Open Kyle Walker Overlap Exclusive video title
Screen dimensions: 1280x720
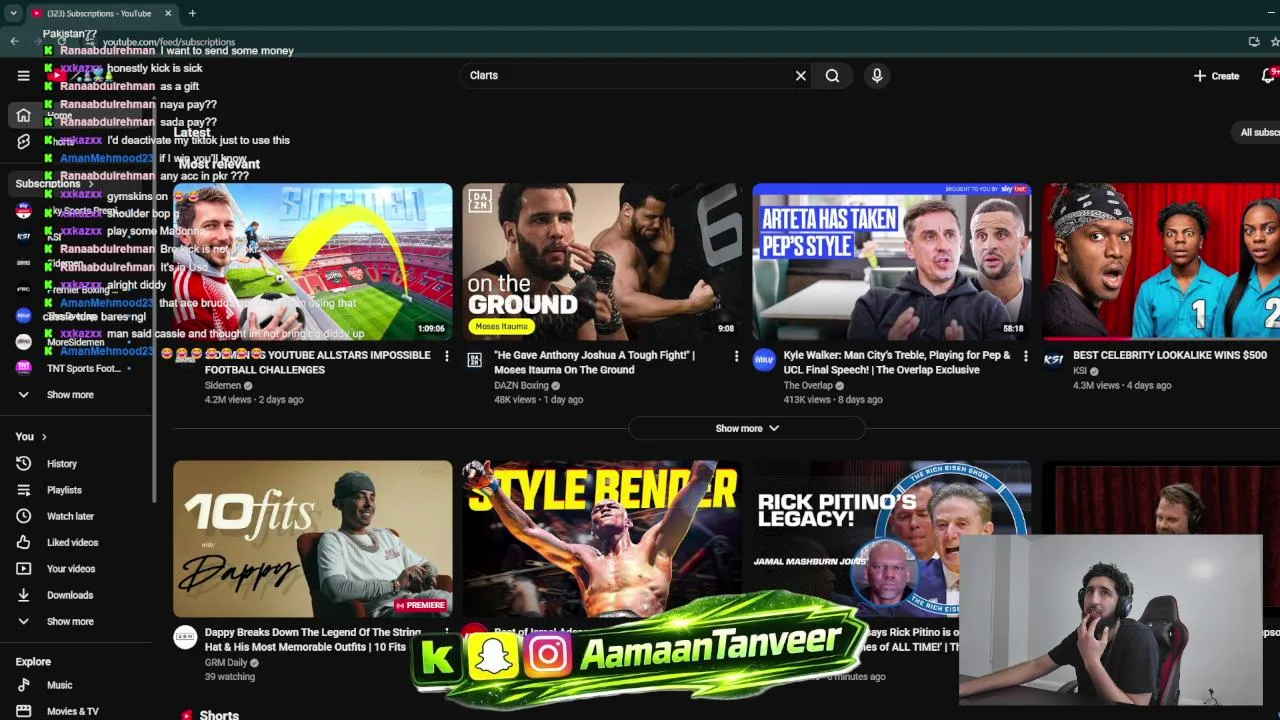[x=897, y=362]
